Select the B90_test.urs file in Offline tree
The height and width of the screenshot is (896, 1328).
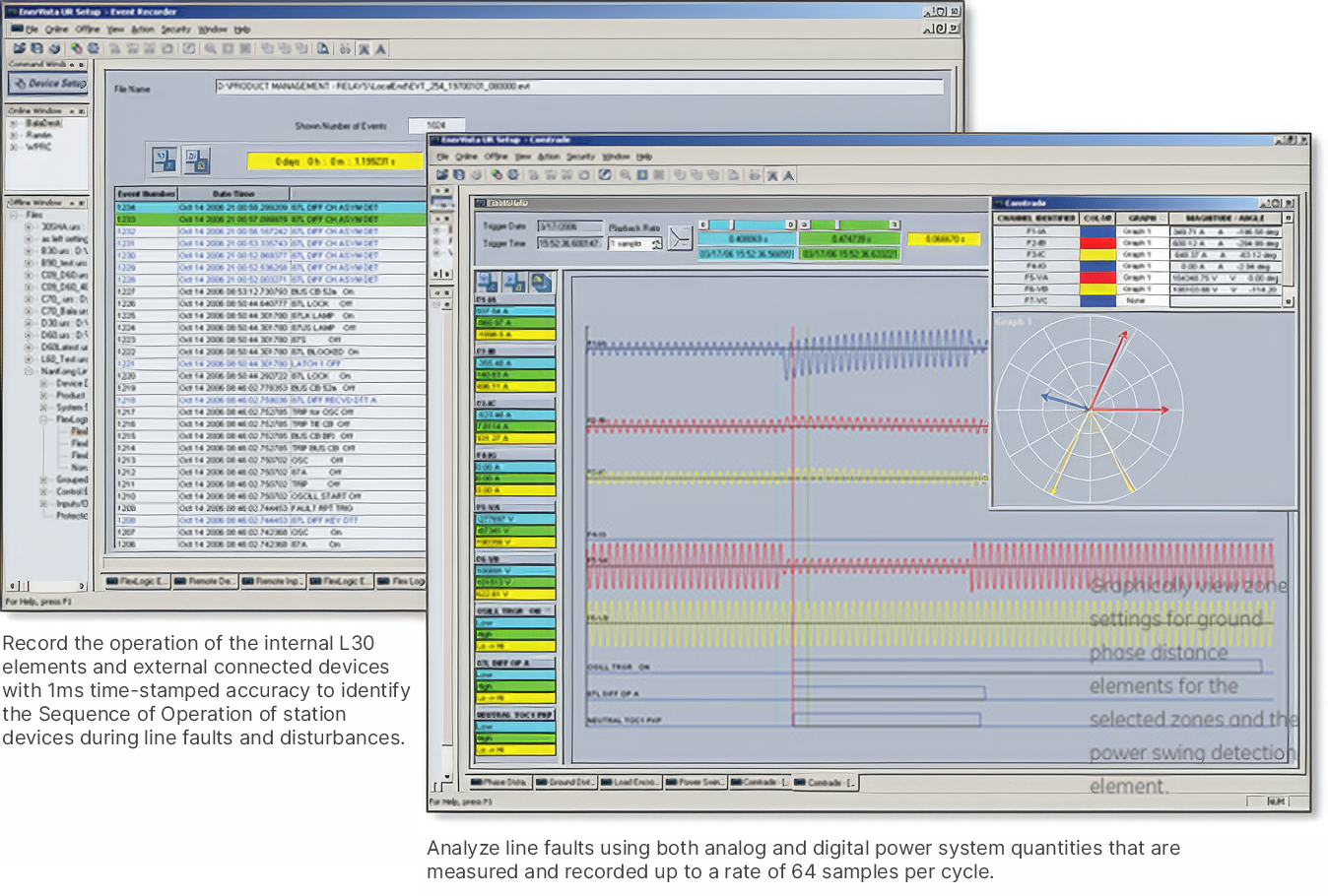point(65,263)
